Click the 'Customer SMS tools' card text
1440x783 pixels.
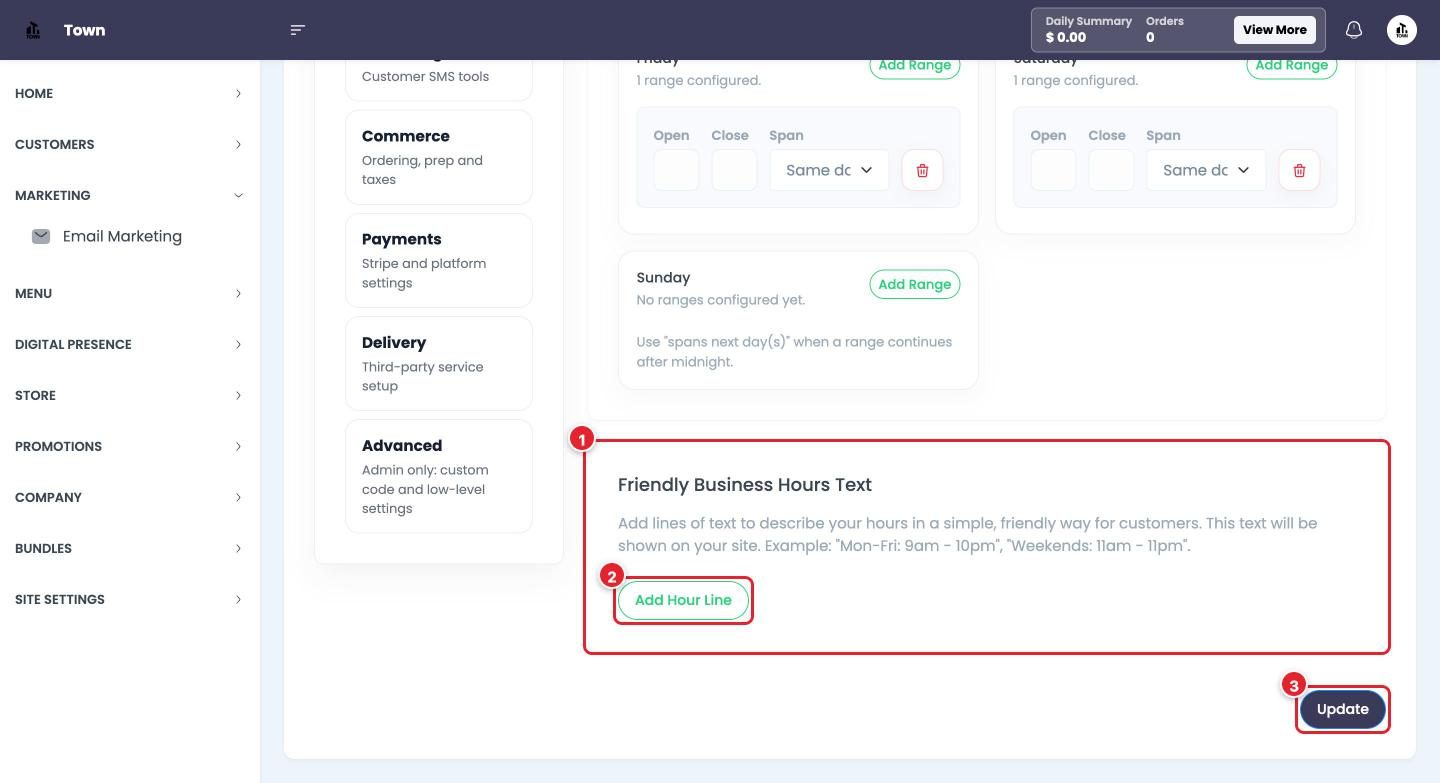coord(425,77)
